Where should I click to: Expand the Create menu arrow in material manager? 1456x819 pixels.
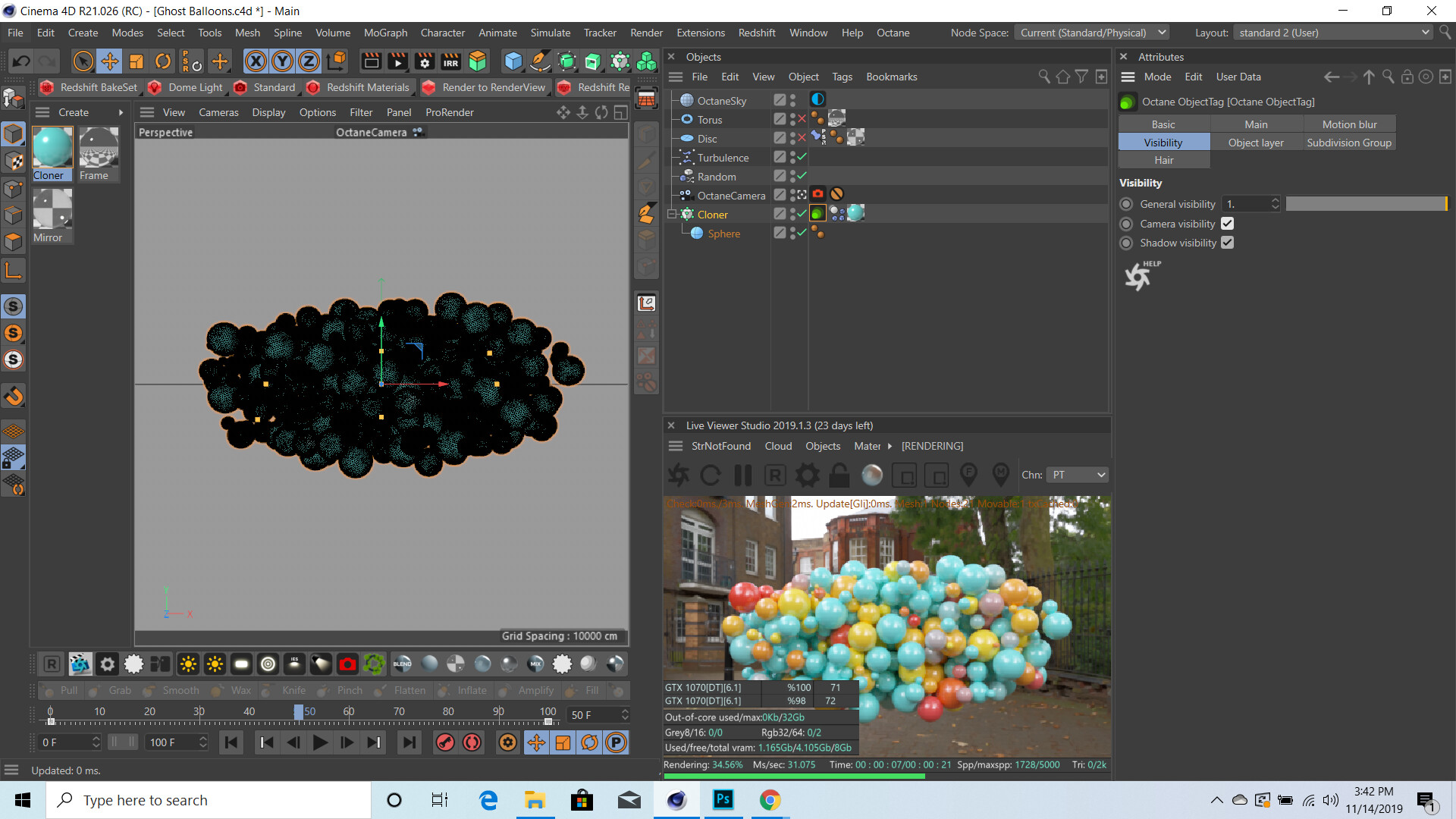point(121,112)
